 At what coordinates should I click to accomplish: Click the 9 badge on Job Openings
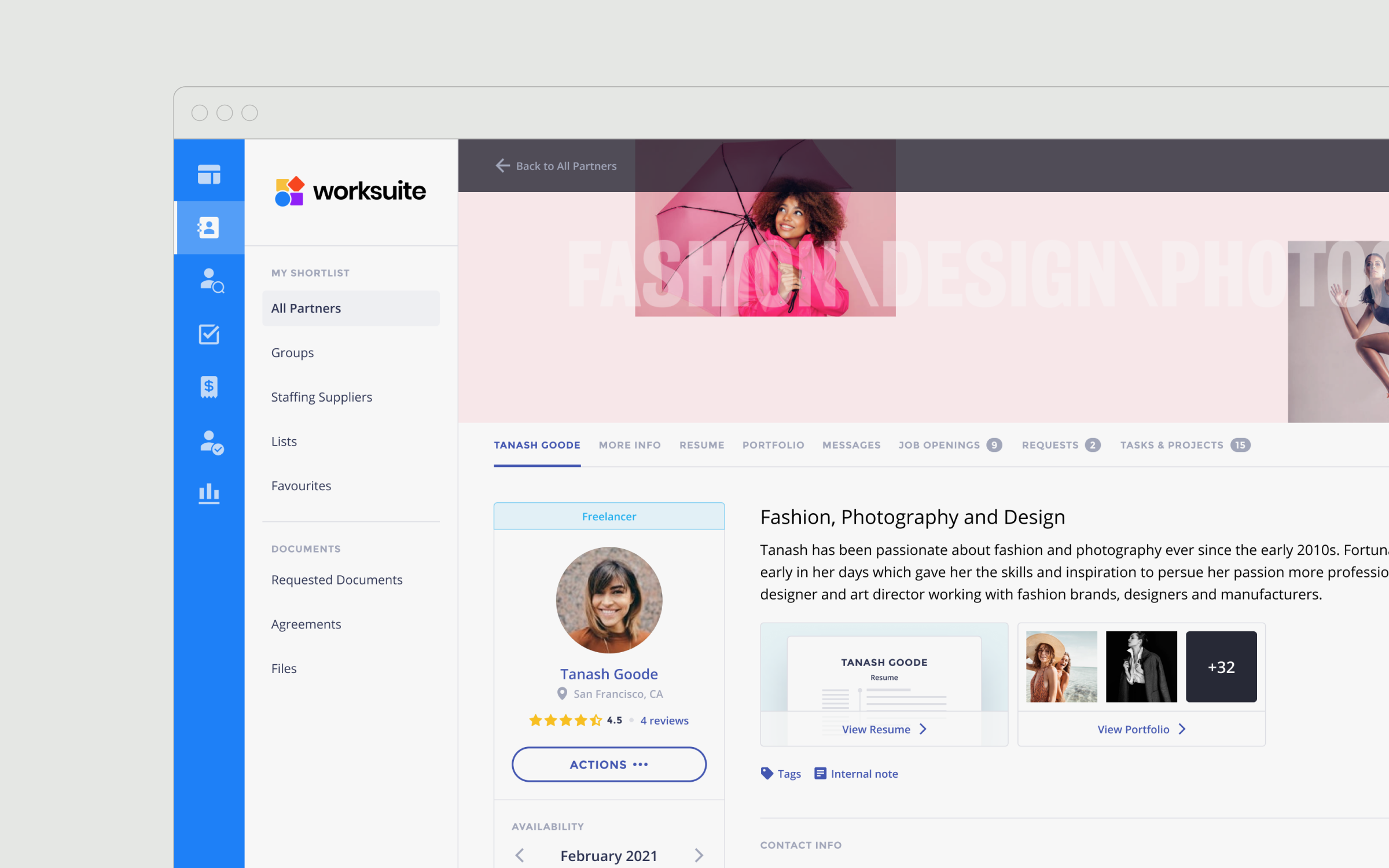click(994, 445)
